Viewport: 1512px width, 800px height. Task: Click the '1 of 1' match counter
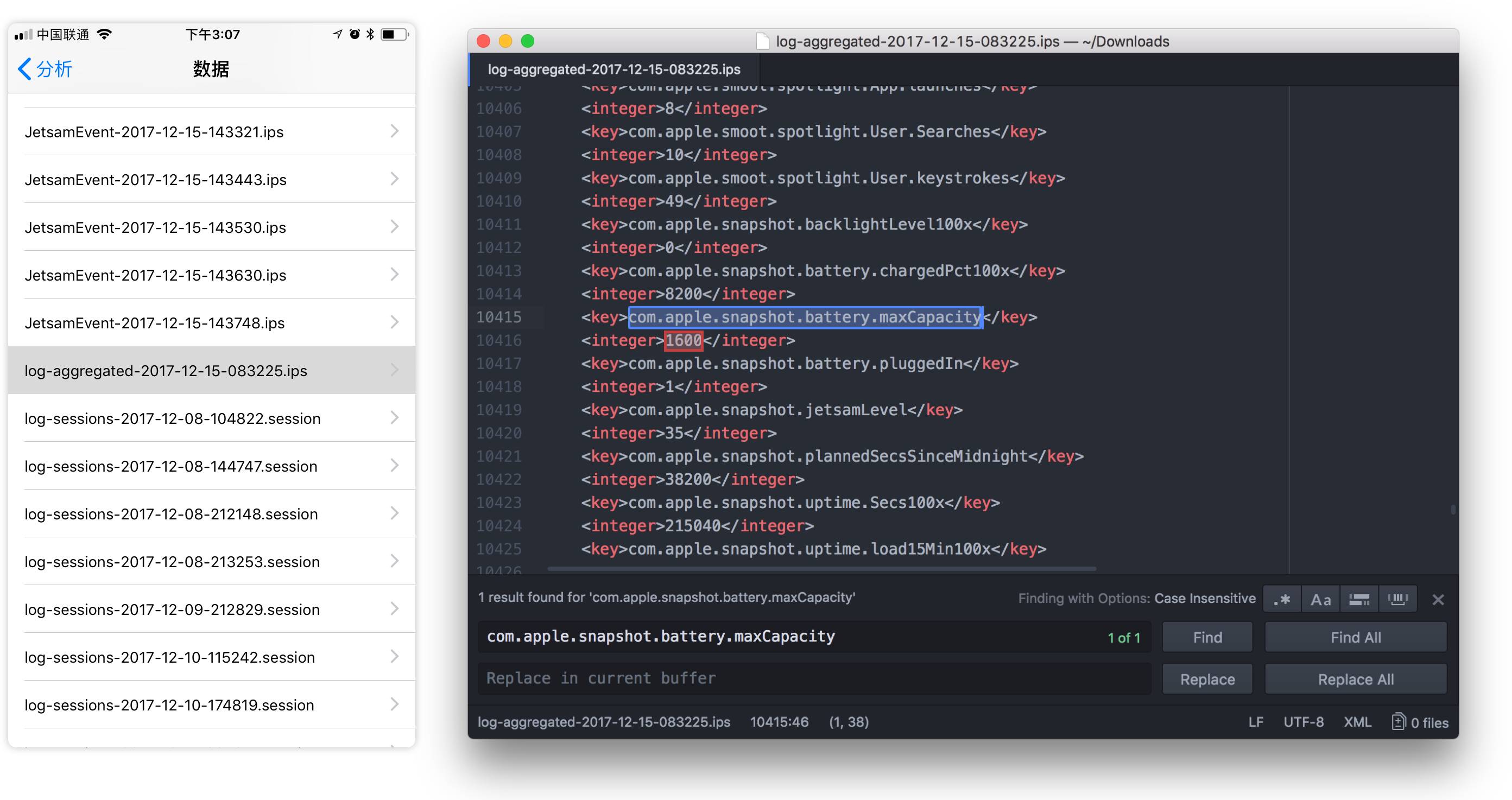coord(1123,637)
